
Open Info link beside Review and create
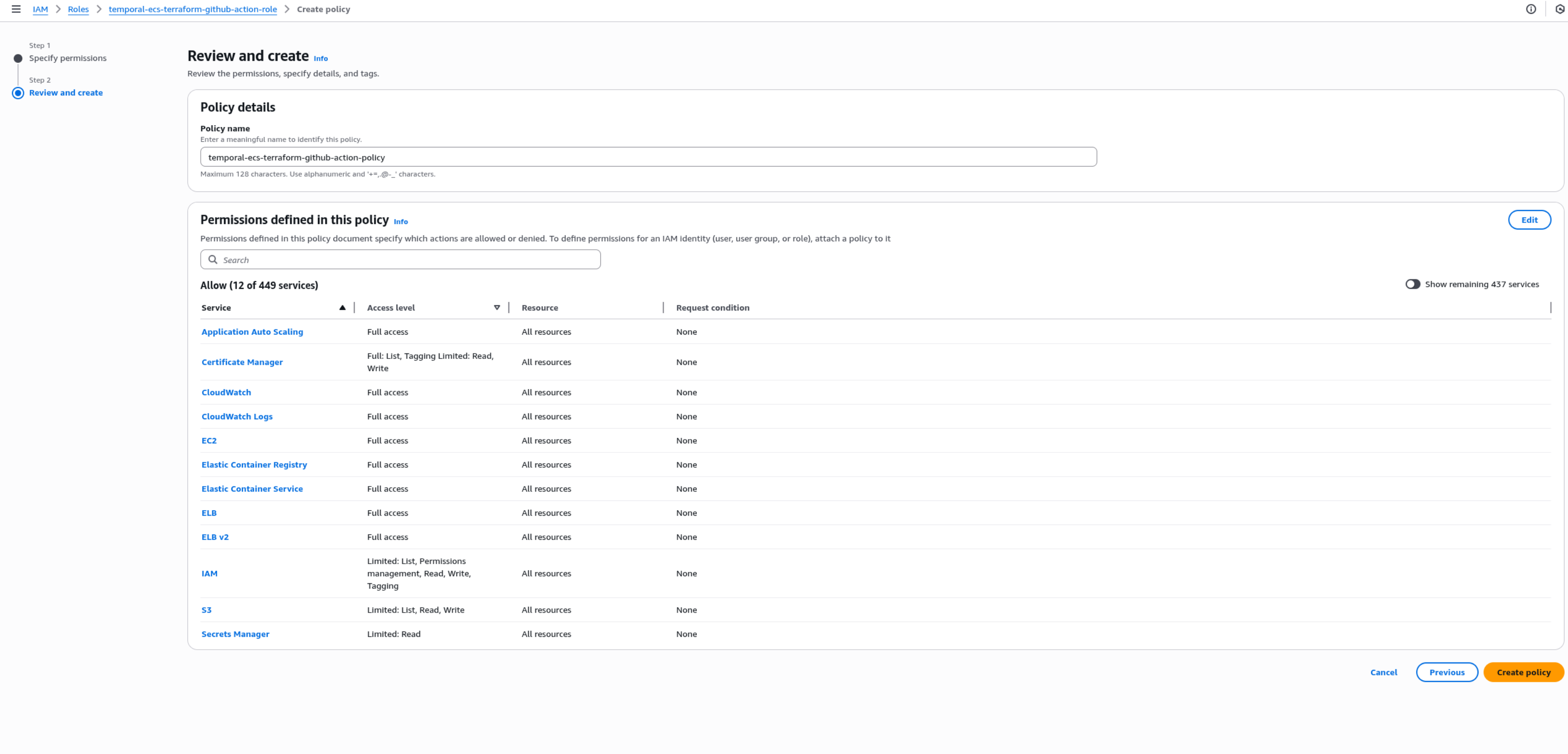(x=320, y=59)
